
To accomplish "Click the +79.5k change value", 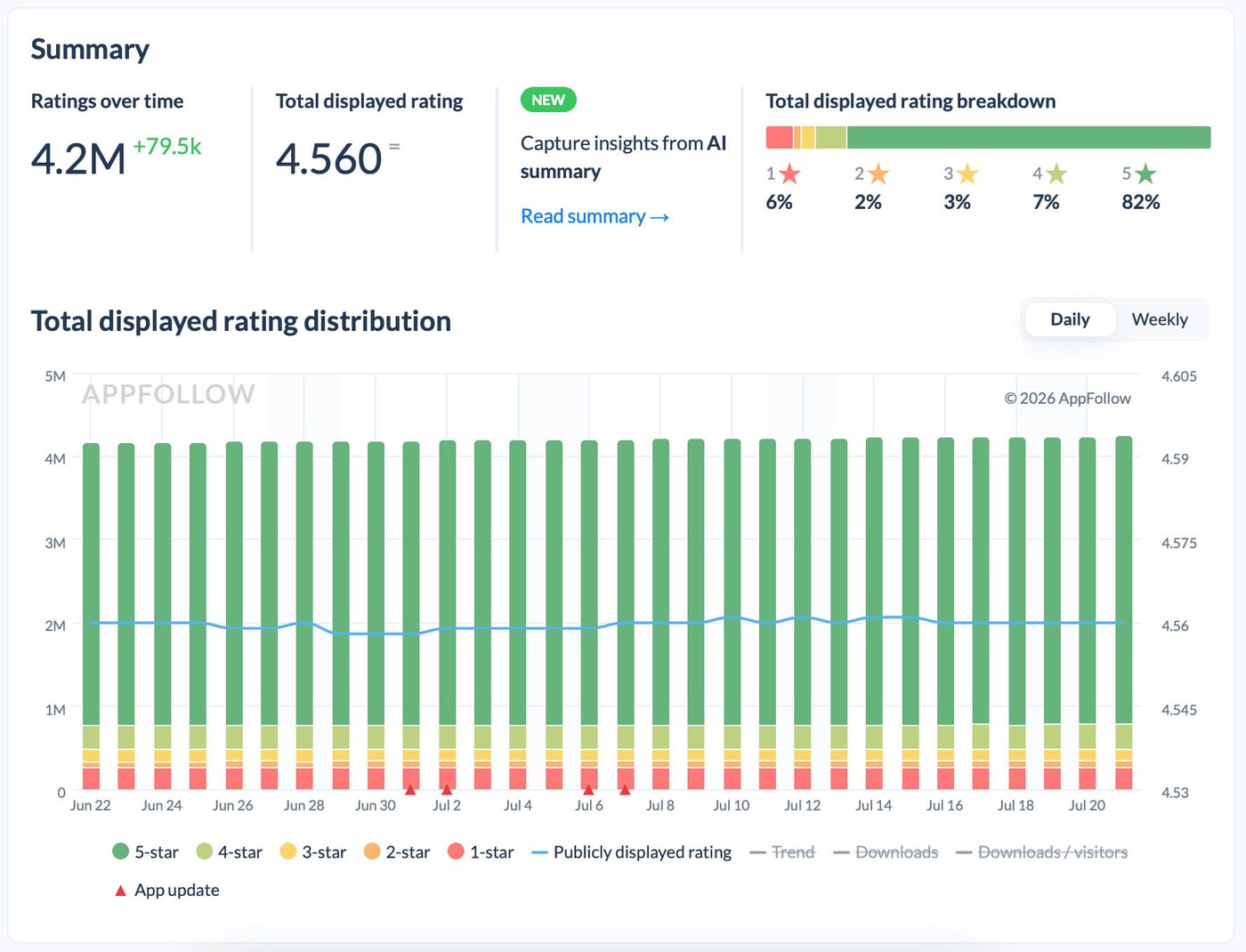I will [x=167, y=146].
